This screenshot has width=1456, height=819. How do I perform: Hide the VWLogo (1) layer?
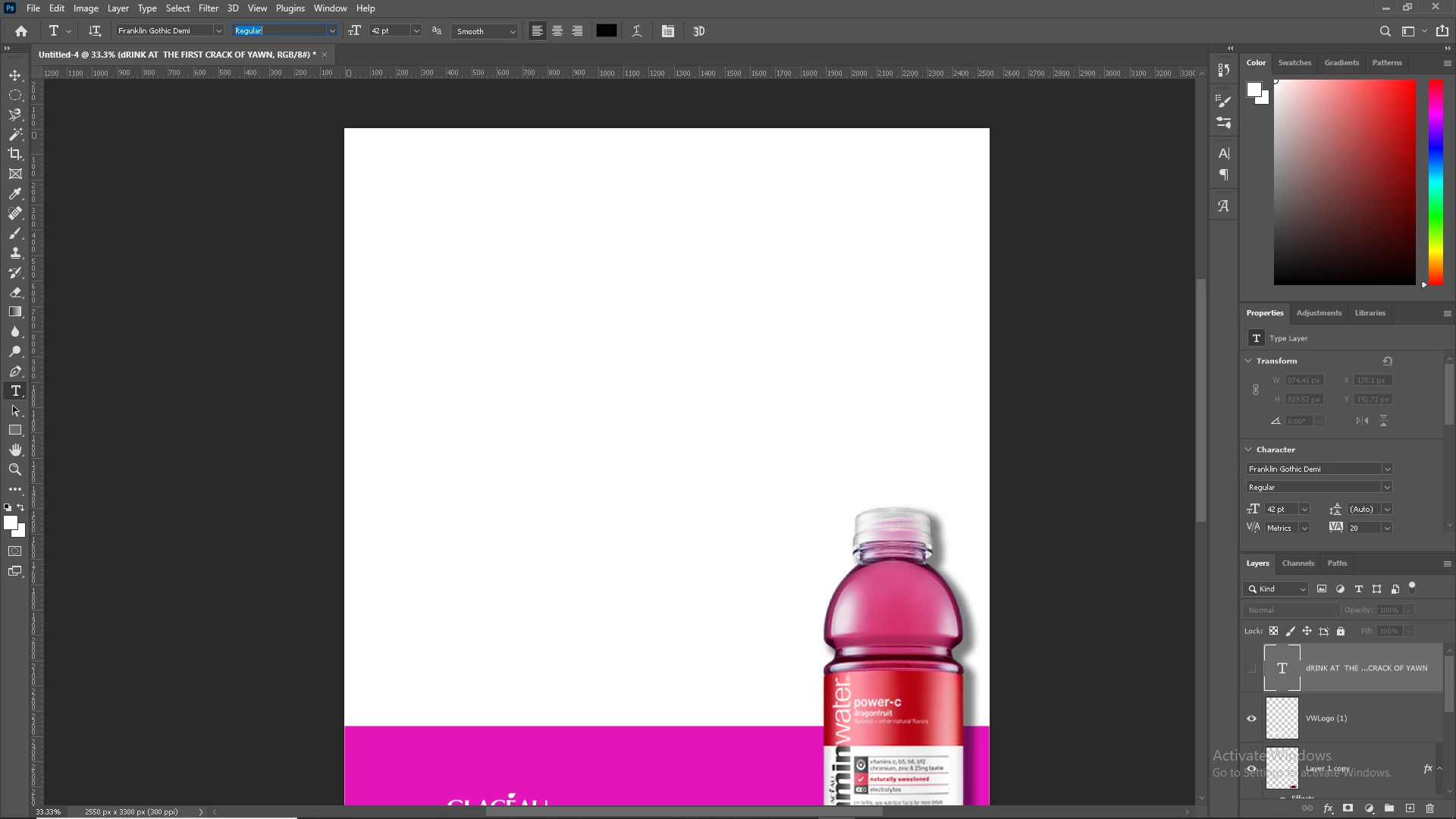1251,719
